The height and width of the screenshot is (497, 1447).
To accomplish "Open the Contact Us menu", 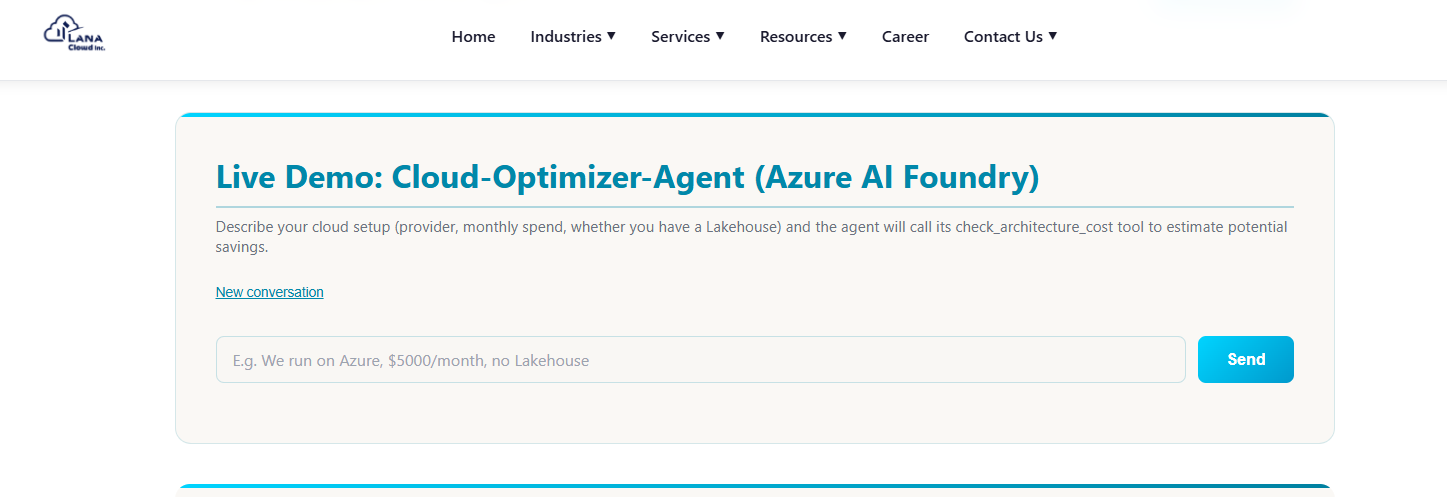I will coord(1003,37).
